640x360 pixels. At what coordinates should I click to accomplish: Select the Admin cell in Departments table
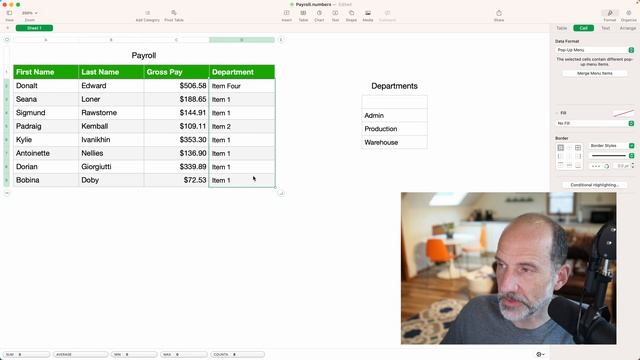tap(394, 116)
